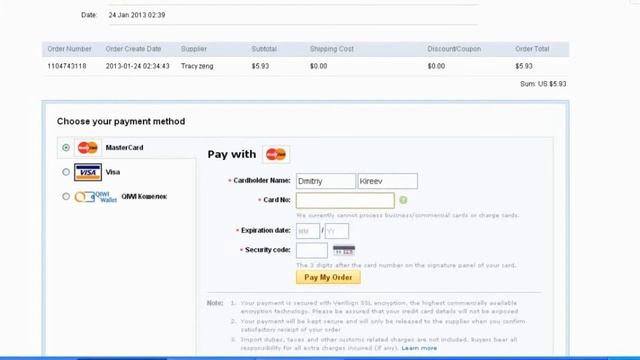Click the Pay My Order button

click(x=328, y=278)
